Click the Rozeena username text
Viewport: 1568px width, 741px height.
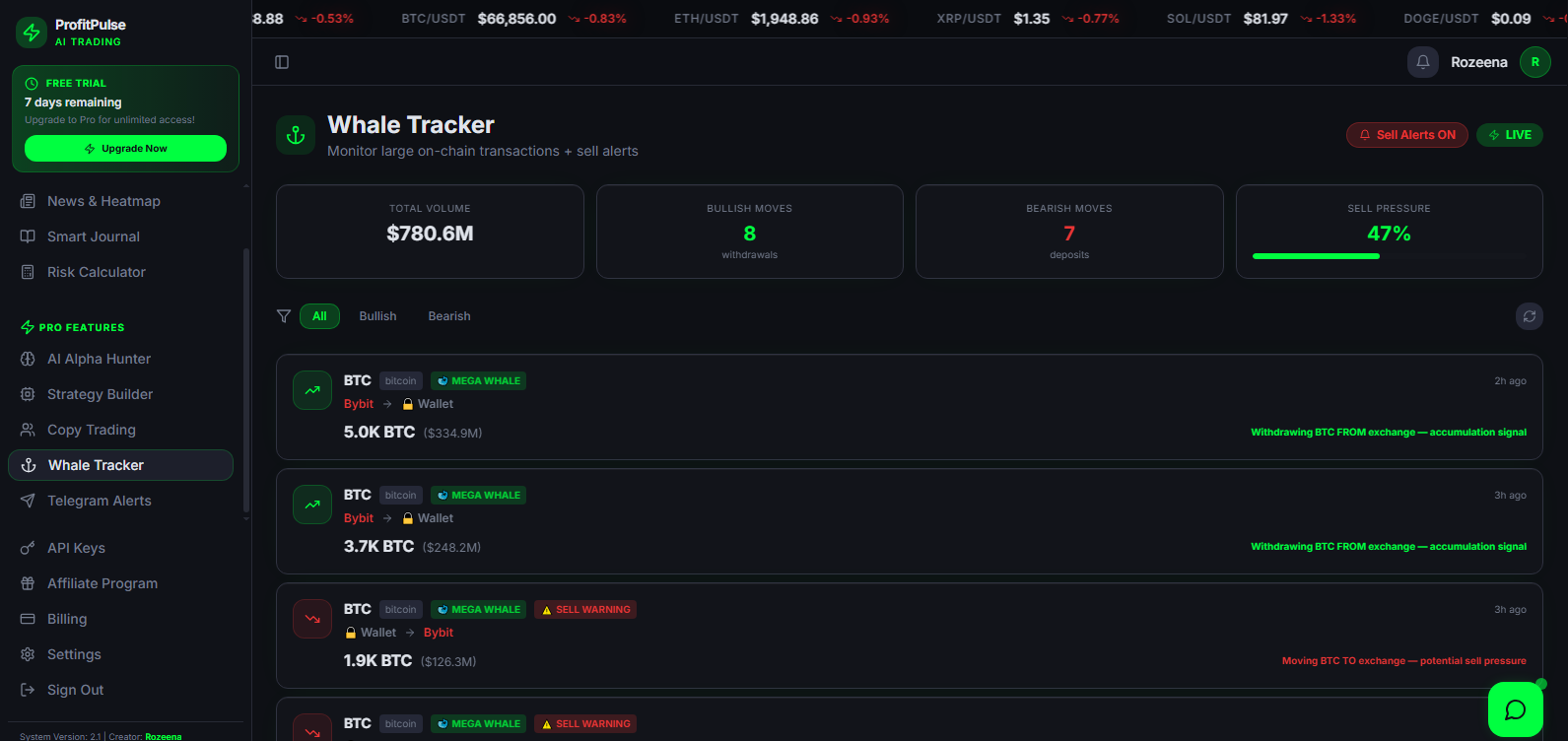pyautogui.click(x=1478, y=62)
